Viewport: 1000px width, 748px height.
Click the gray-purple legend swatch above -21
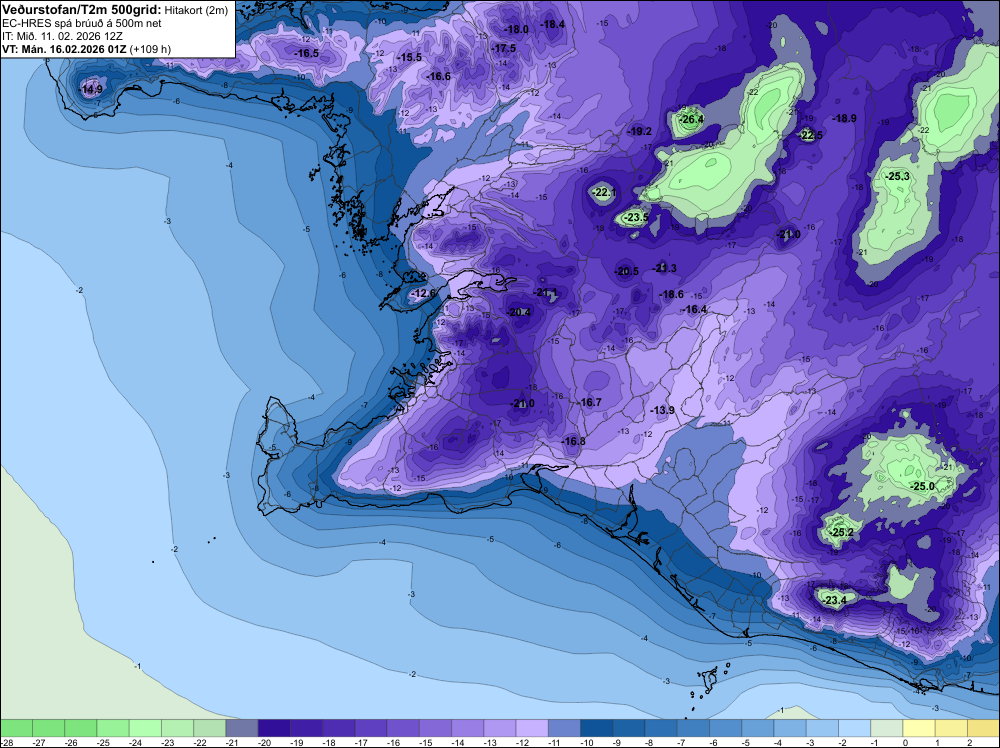(x=242, y=728)
